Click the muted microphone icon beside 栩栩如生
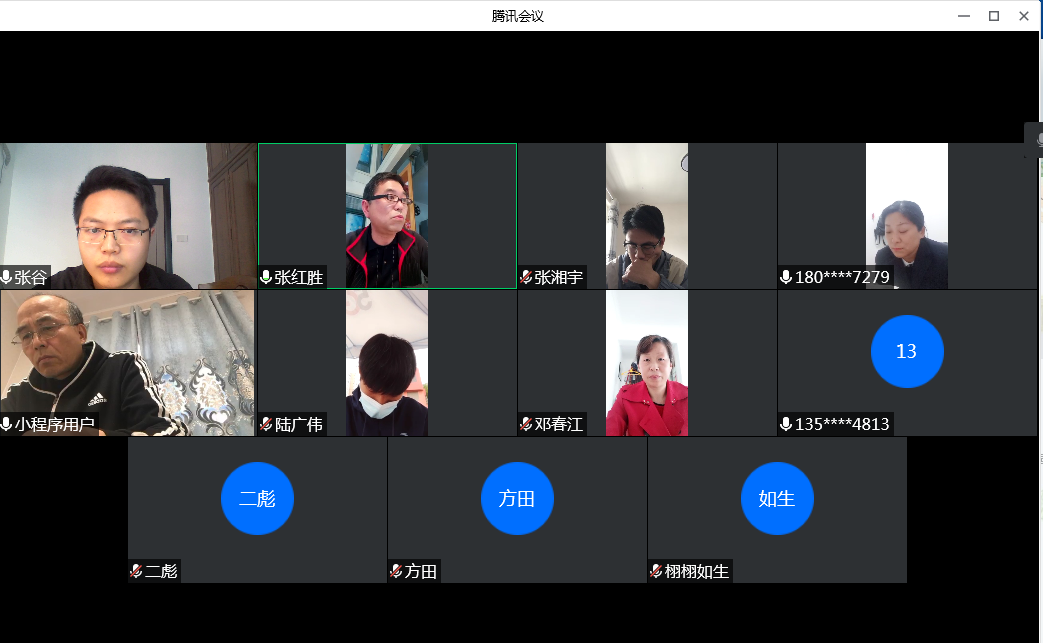 [x=656, y=571]
